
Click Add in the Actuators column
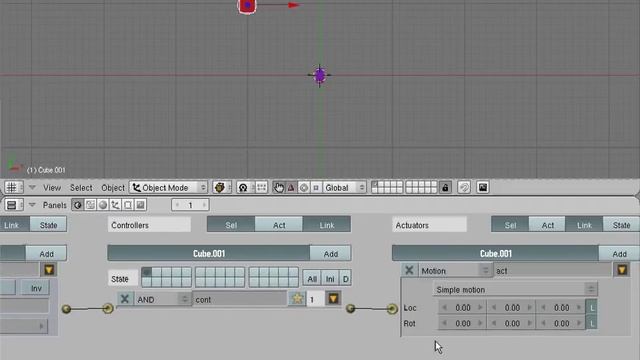[619, 253]
